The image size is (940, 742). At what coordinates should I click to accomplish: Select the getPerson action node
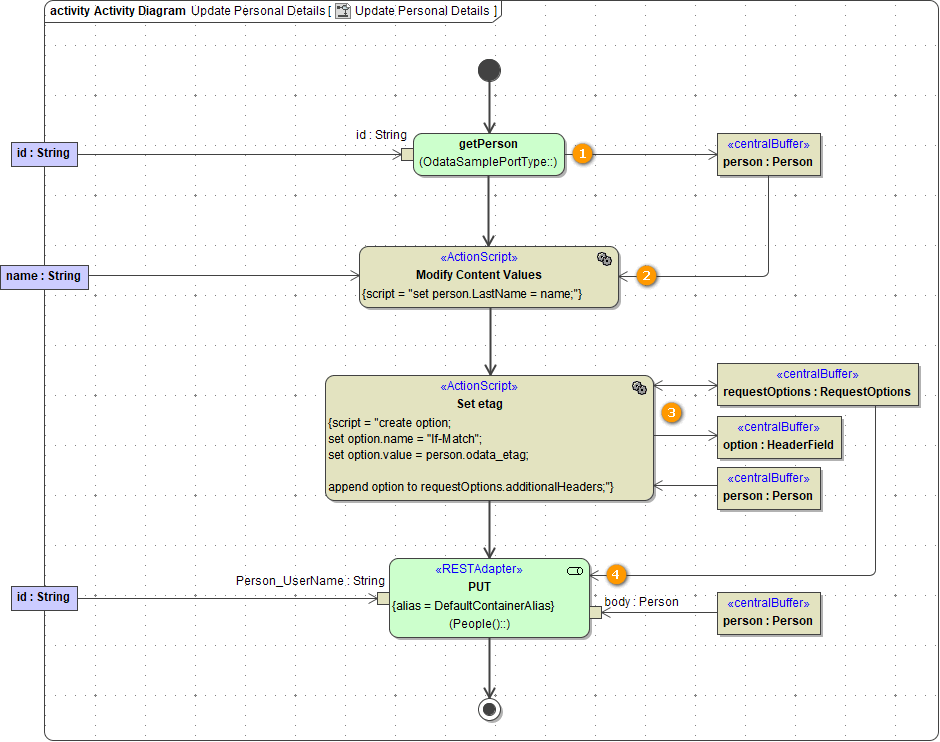[489, 154]
